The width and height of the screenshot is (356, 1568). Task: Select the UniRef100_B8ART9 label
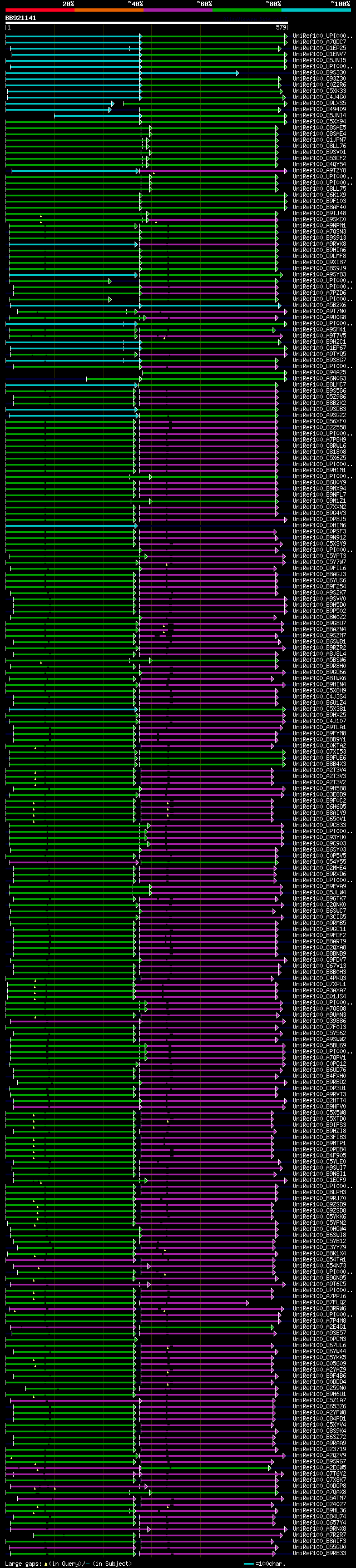coord(319,942)
